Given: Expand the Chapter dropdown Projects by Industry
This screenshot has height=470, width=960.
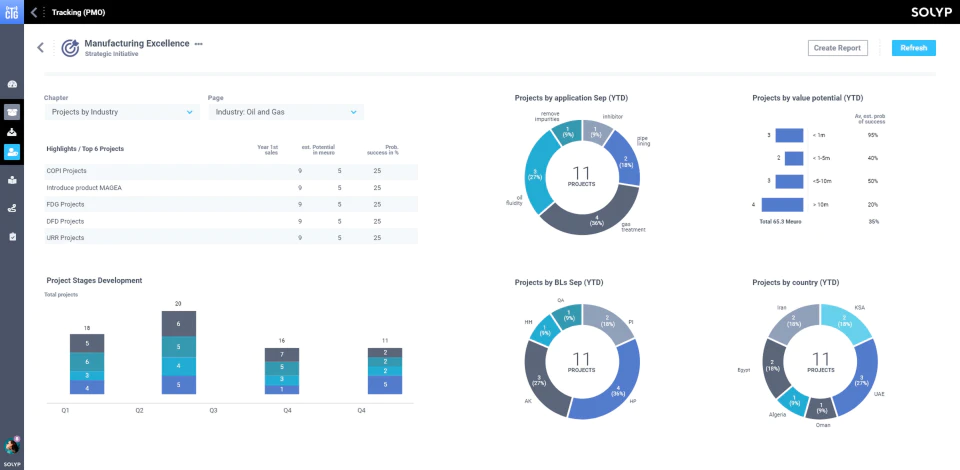Looking at the screenshot, I should coord(122,112).
